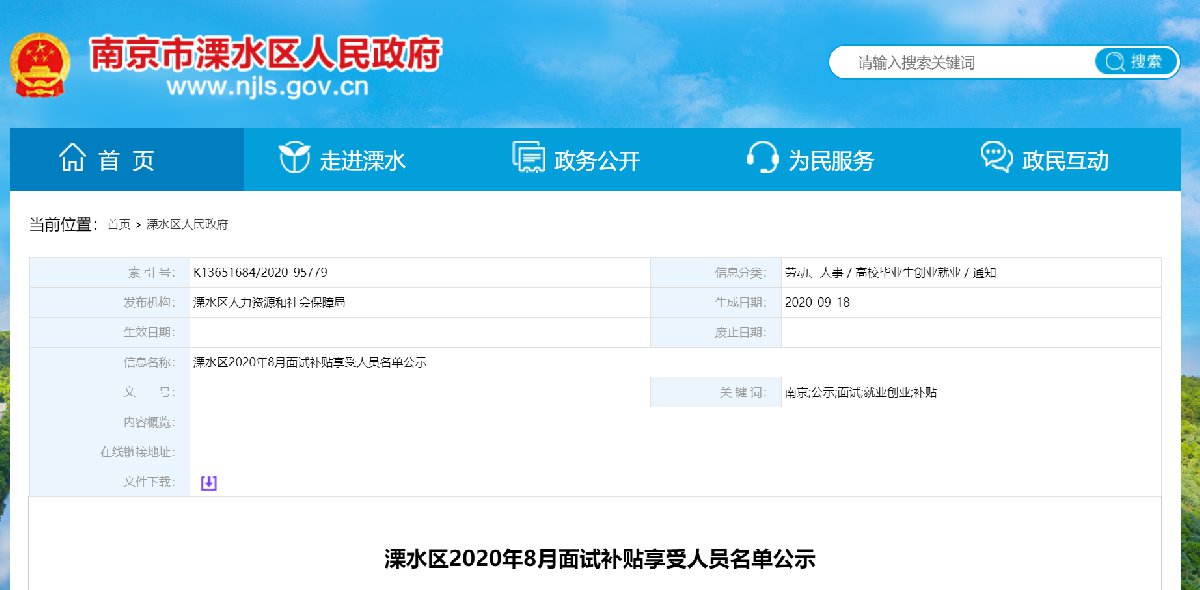Click the headset icon beside 为民服务
This screenshot has height=590, width=1200.
[x=762, y=159]
